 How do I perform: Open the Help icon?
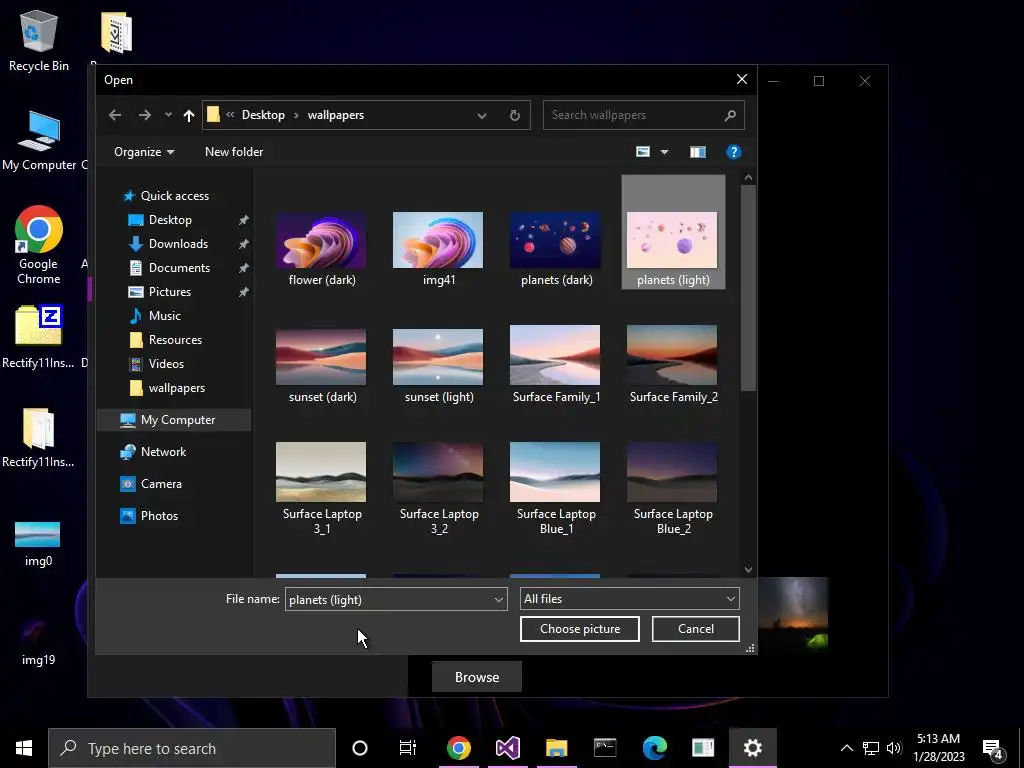[x=733, y=152]
